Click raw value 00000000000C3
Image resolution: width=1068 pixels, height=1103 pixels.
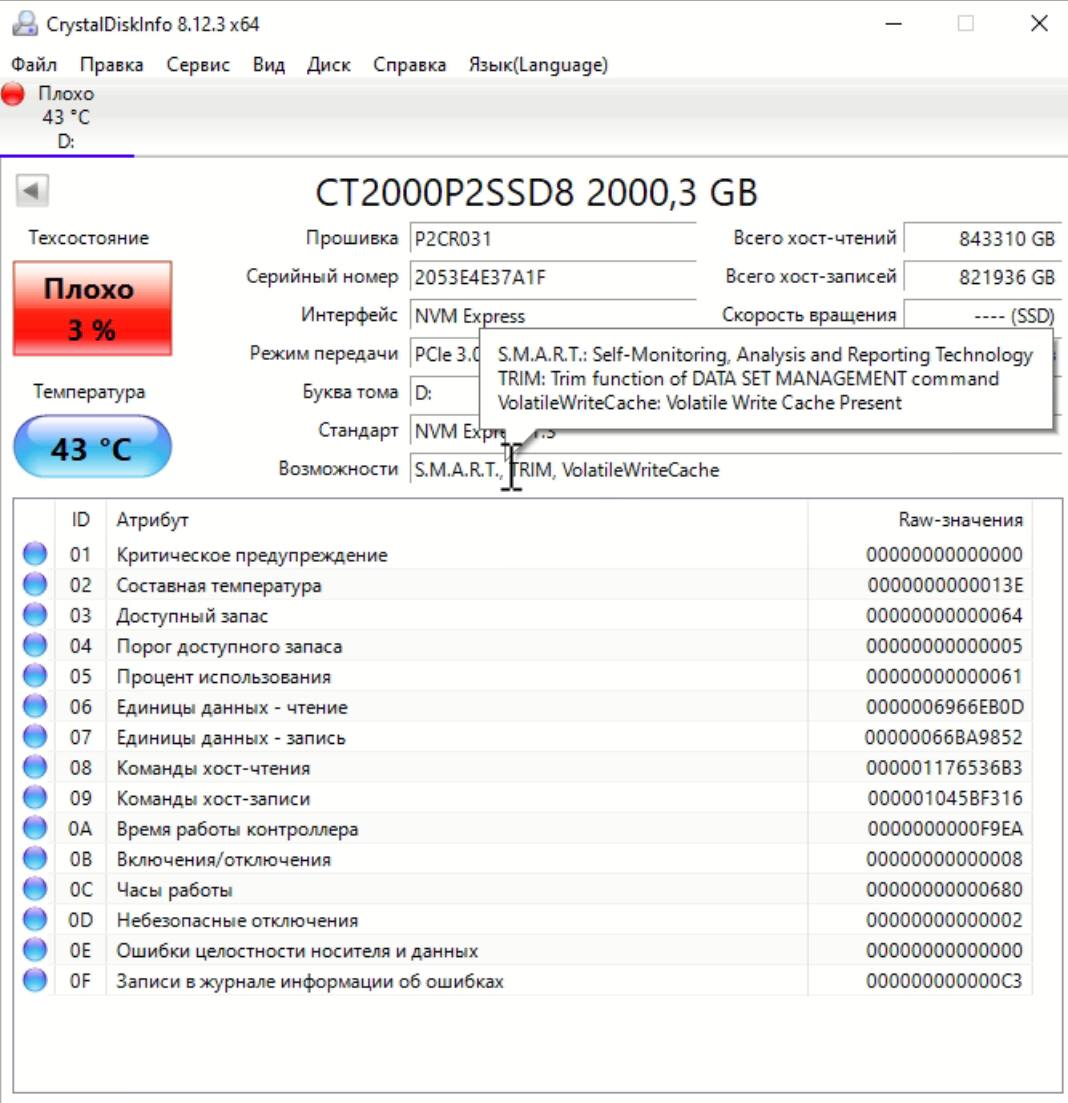[944, 981]
